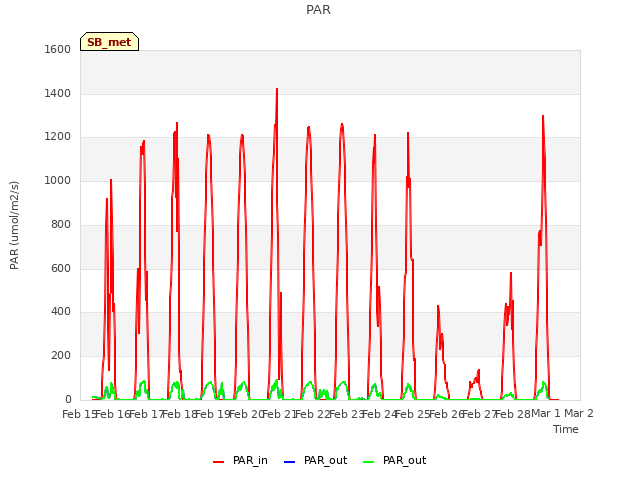Click the small Feb 27 PAR_in peak, below 200
The width and height of the screenshot is (640, 480).
[478, 371]
